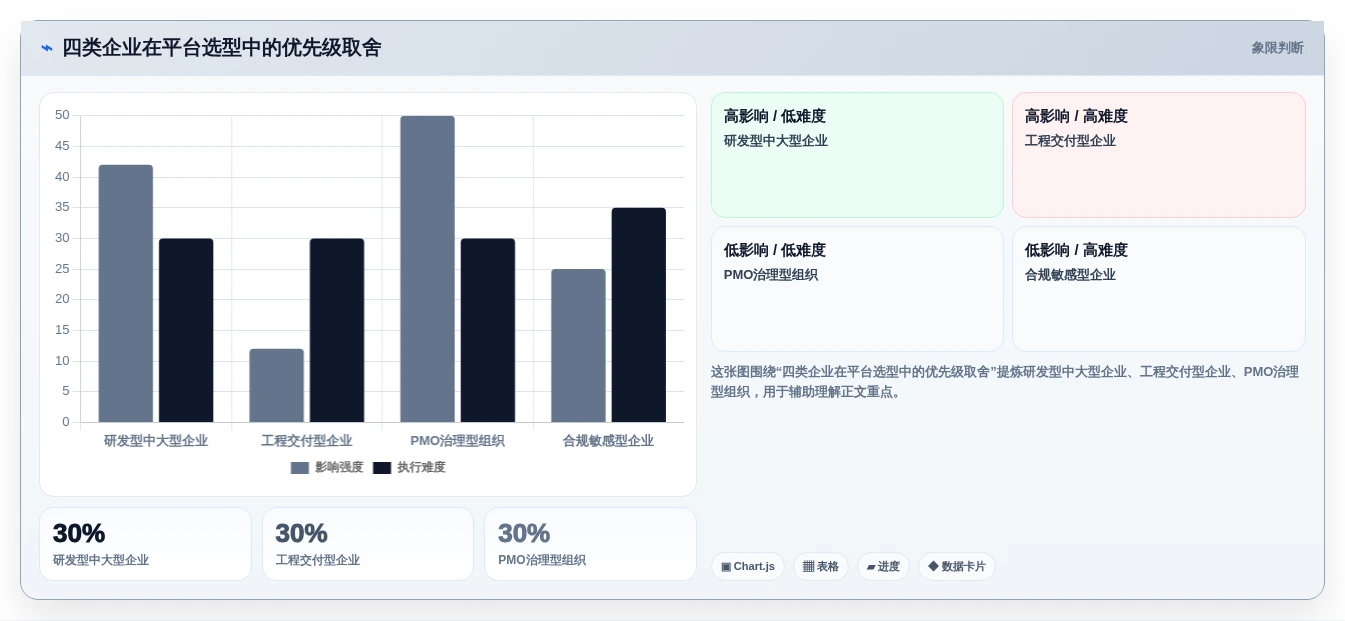Open the 高影响 / 低难度 quadrant card
This screenshot has width=1345, height=621.
click(x=857, y=155)
